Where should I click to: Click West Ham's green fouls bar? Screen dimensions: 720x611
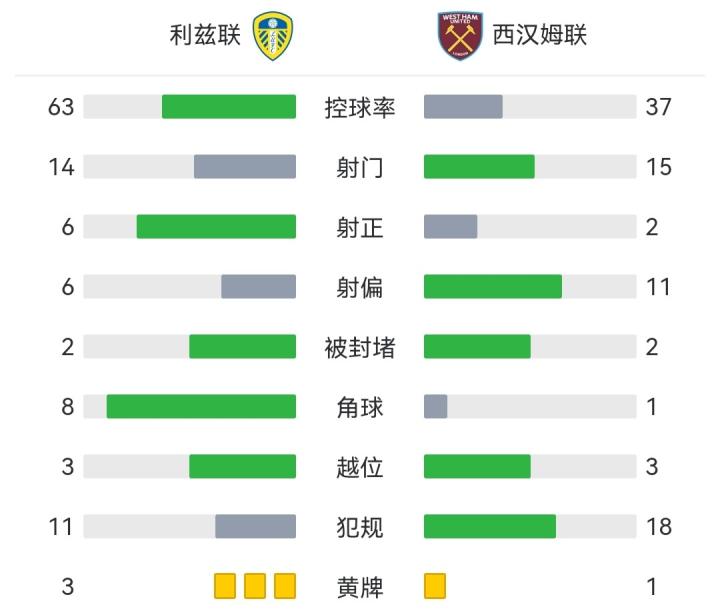click(490, 526)
